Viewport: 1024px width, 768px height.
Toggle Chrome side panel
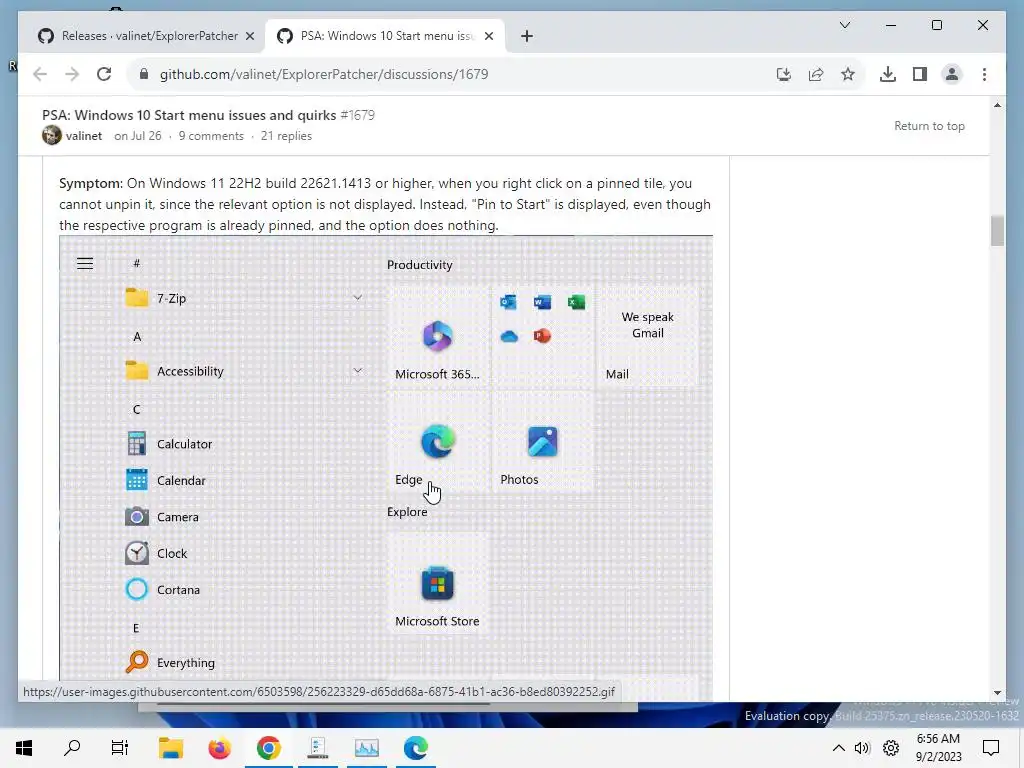[x=920, y=74]
